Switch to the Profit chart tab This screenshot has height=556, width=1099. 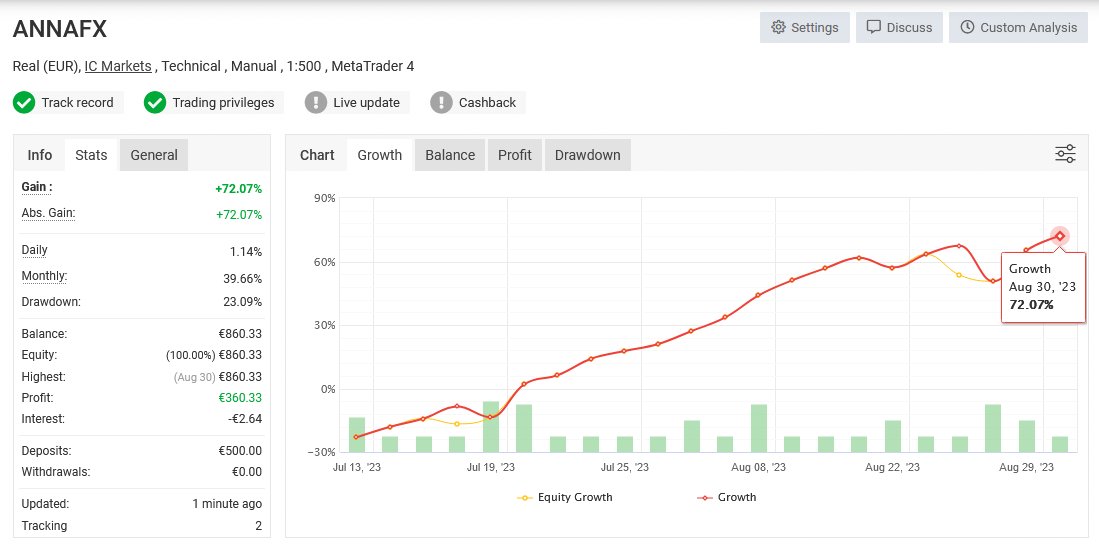coord(514,155)
